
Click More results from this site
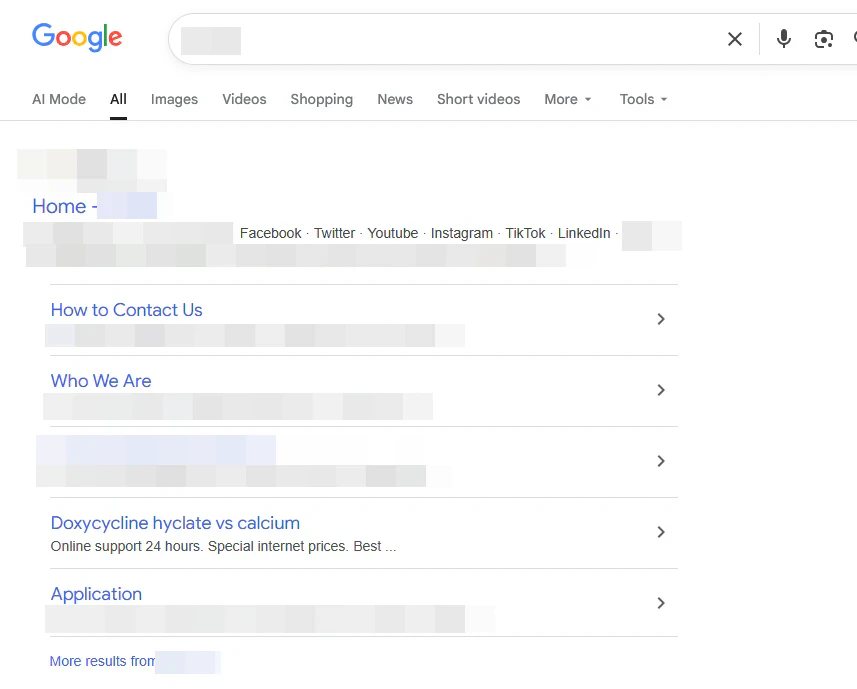tap(102, 661)
